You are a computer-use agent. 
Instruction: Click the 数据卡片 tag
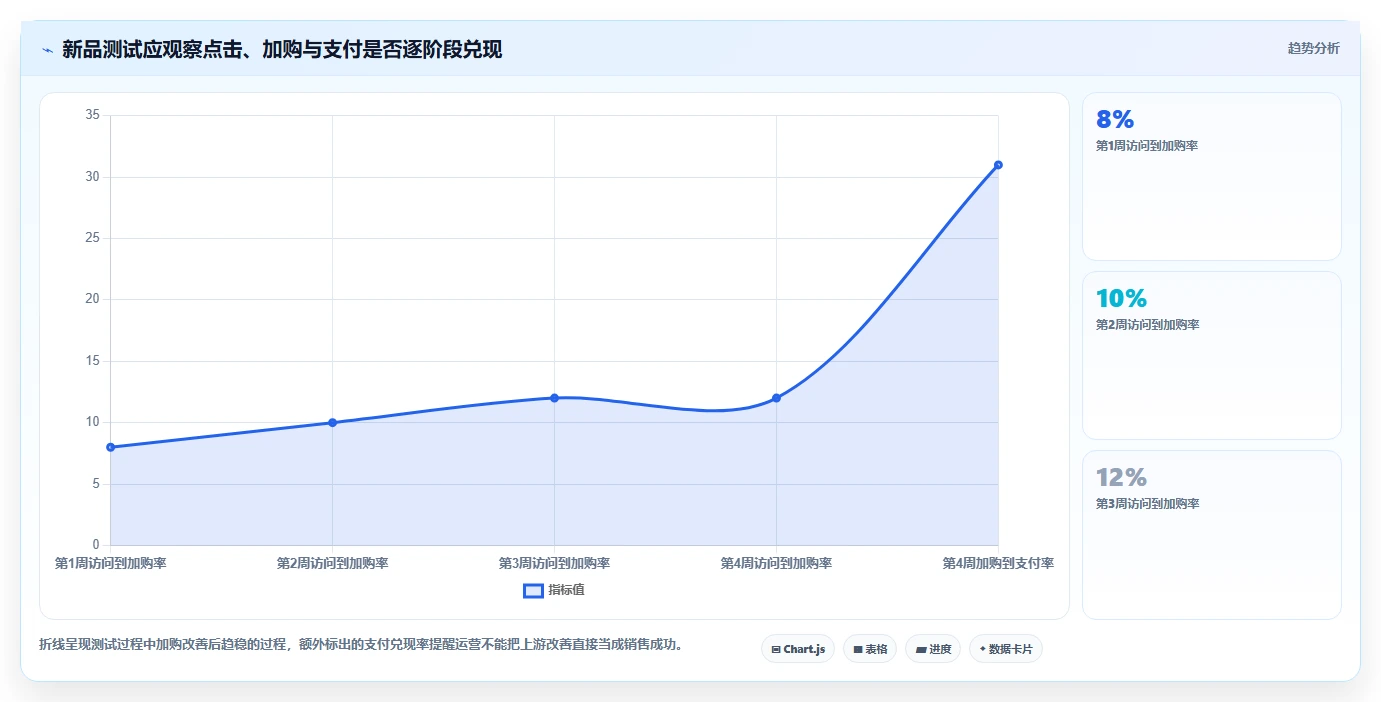click(x=1006, y=649)
